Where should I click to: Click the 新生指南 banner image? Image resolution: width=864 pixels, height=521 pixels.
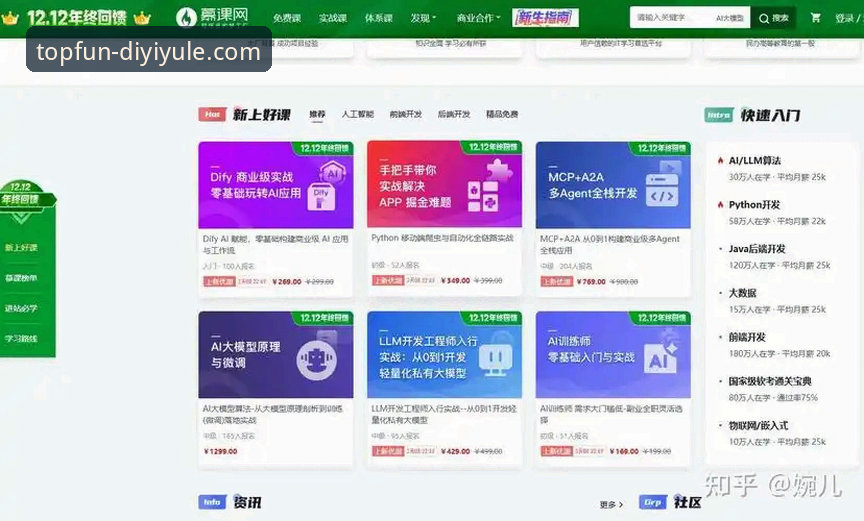pyautogui.click(x=545, y=18)
